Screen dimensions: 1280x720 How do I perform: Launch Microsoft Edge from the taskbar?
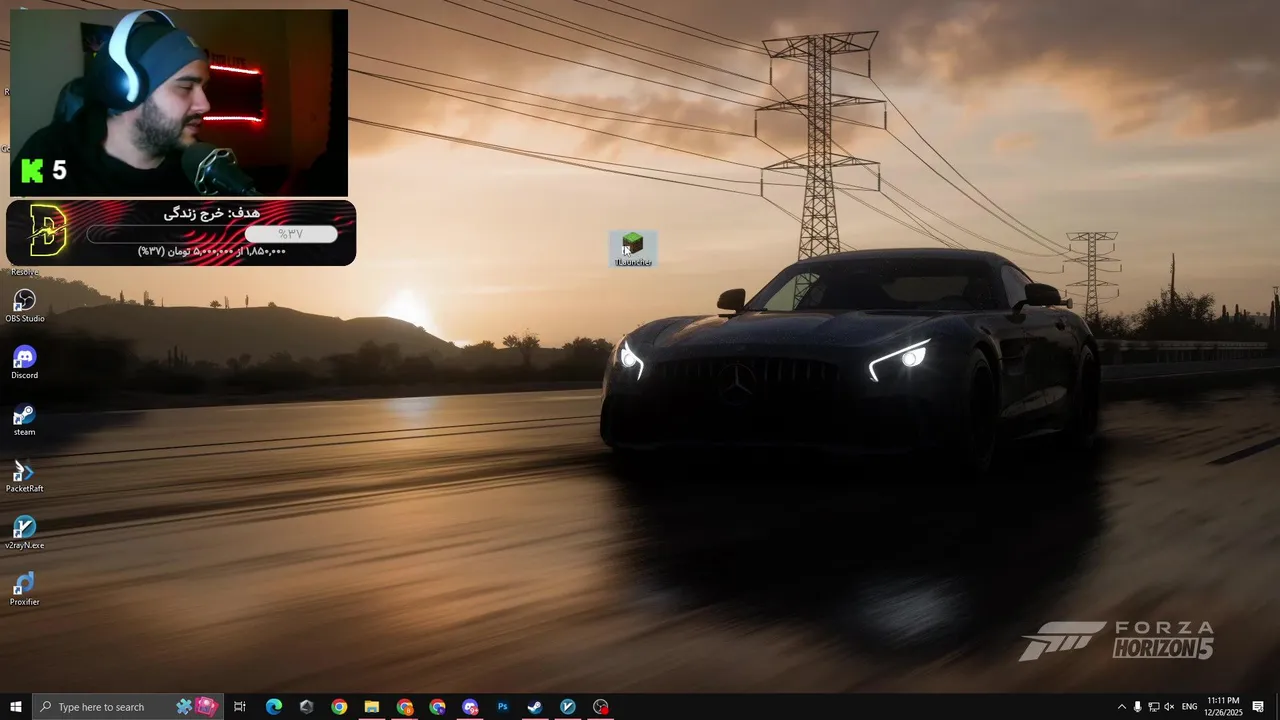tap(273, 707)
